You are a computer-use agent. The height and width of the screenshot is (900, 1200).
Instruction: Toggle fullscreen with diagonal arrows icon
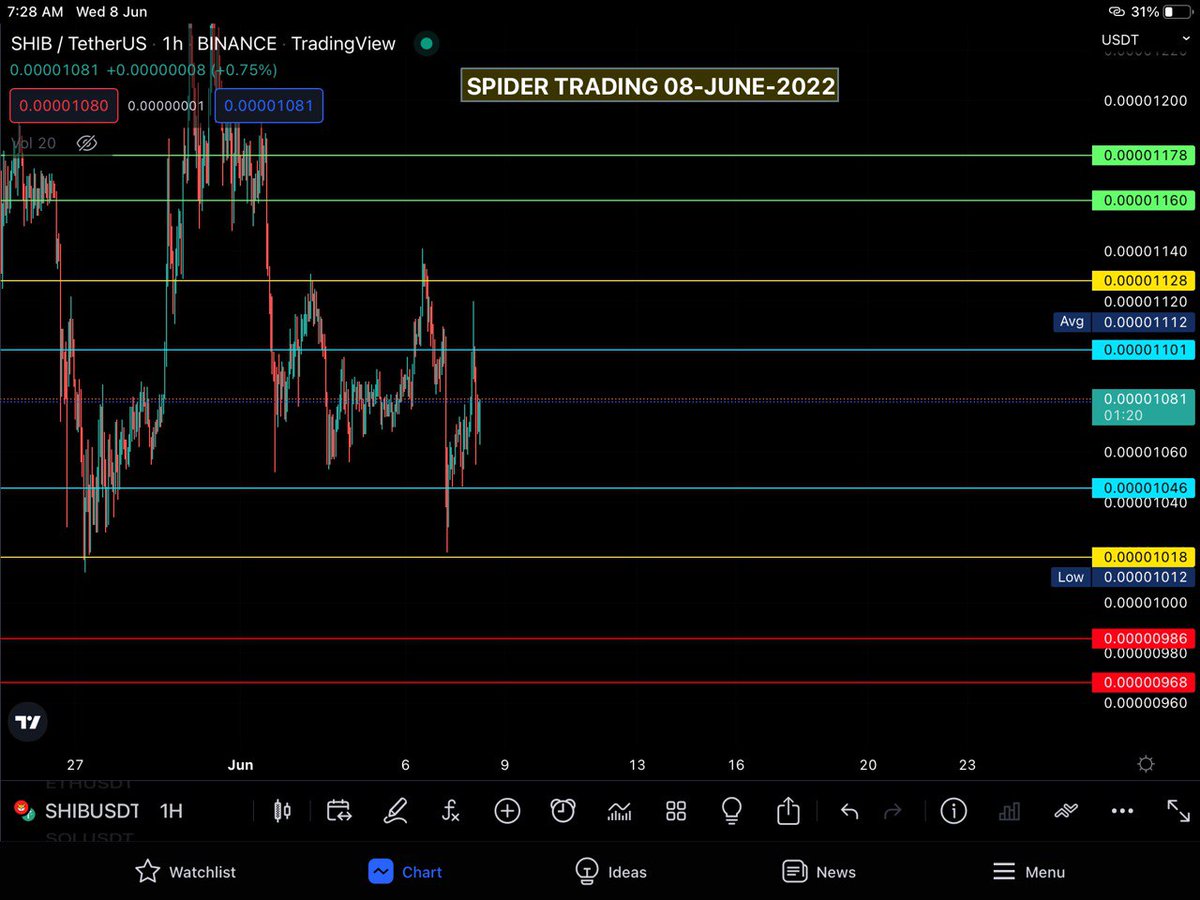1178,811
